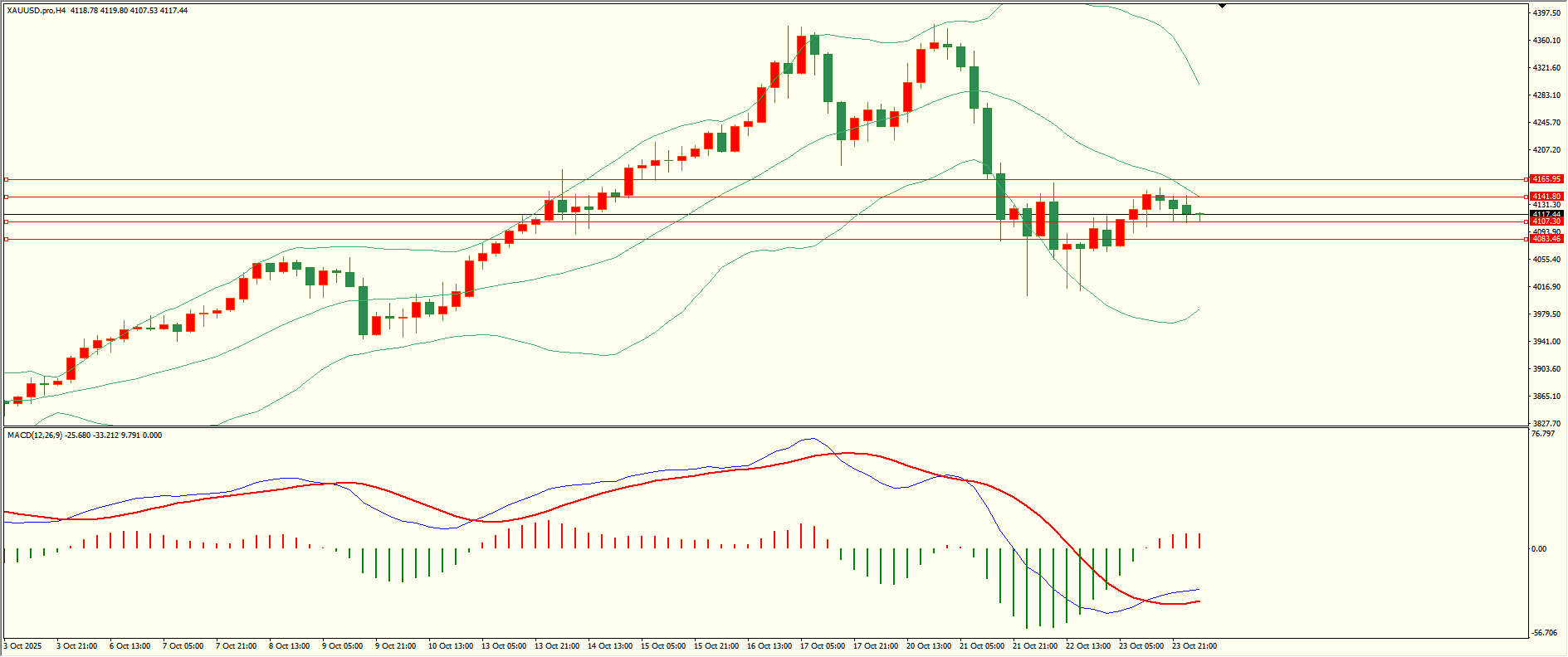1568x657 pixels.
Task: Click the 3 Oct 2025 date label
Action: (x=22, y=645)
